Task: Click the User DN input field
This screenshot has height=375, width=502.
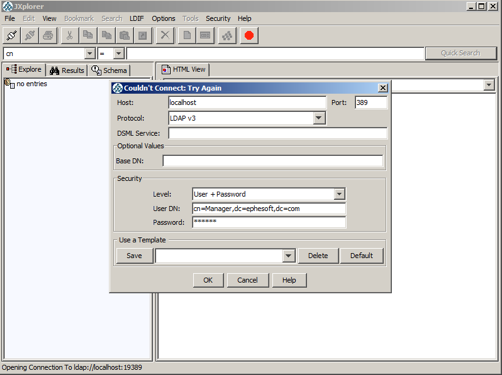Action: [x=269, y=208]
